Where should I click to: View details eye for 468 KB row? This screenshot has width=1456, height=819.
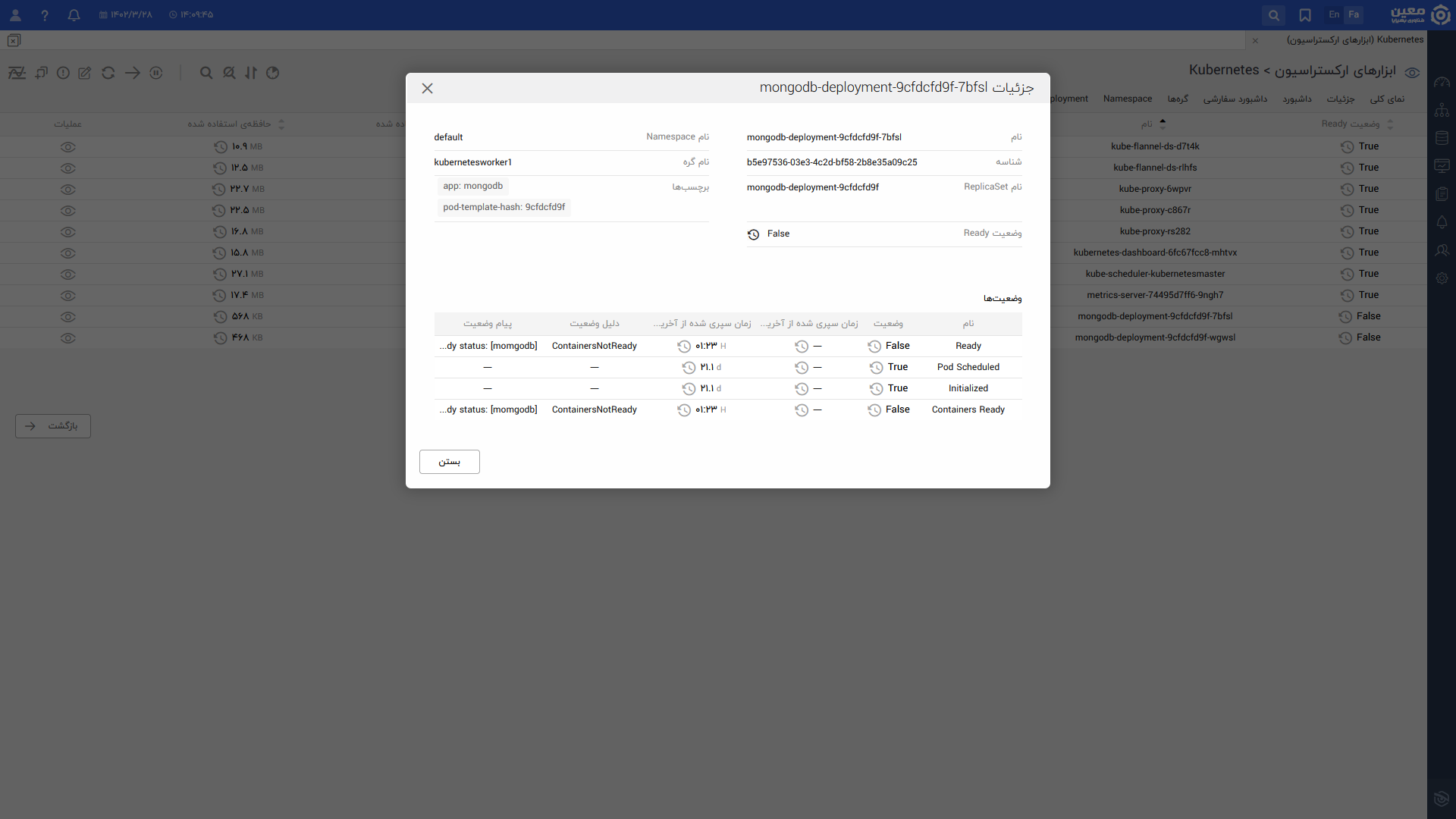pos(68,338)
